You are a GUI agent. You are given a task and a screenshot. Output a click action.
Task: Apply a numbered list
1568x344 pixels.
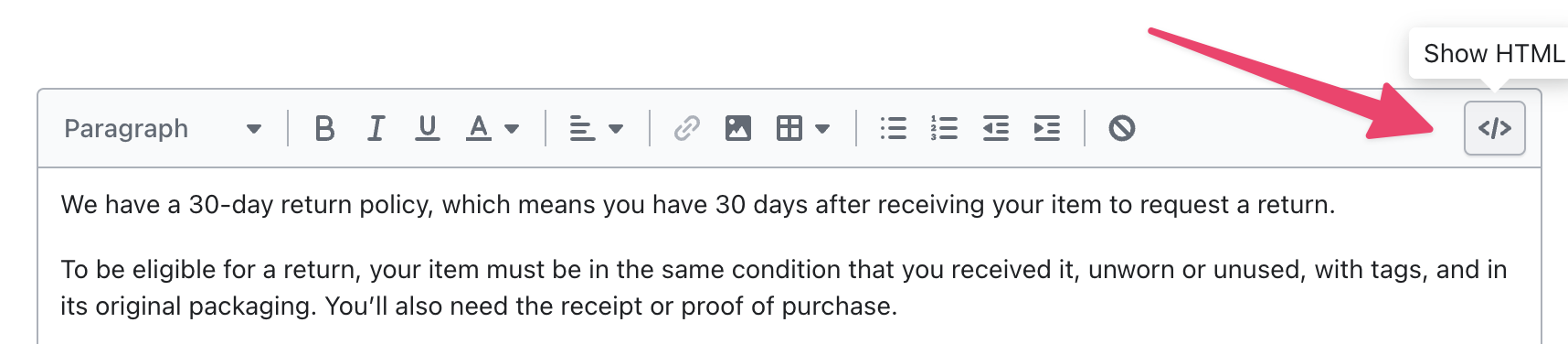[x=944, y=128]
